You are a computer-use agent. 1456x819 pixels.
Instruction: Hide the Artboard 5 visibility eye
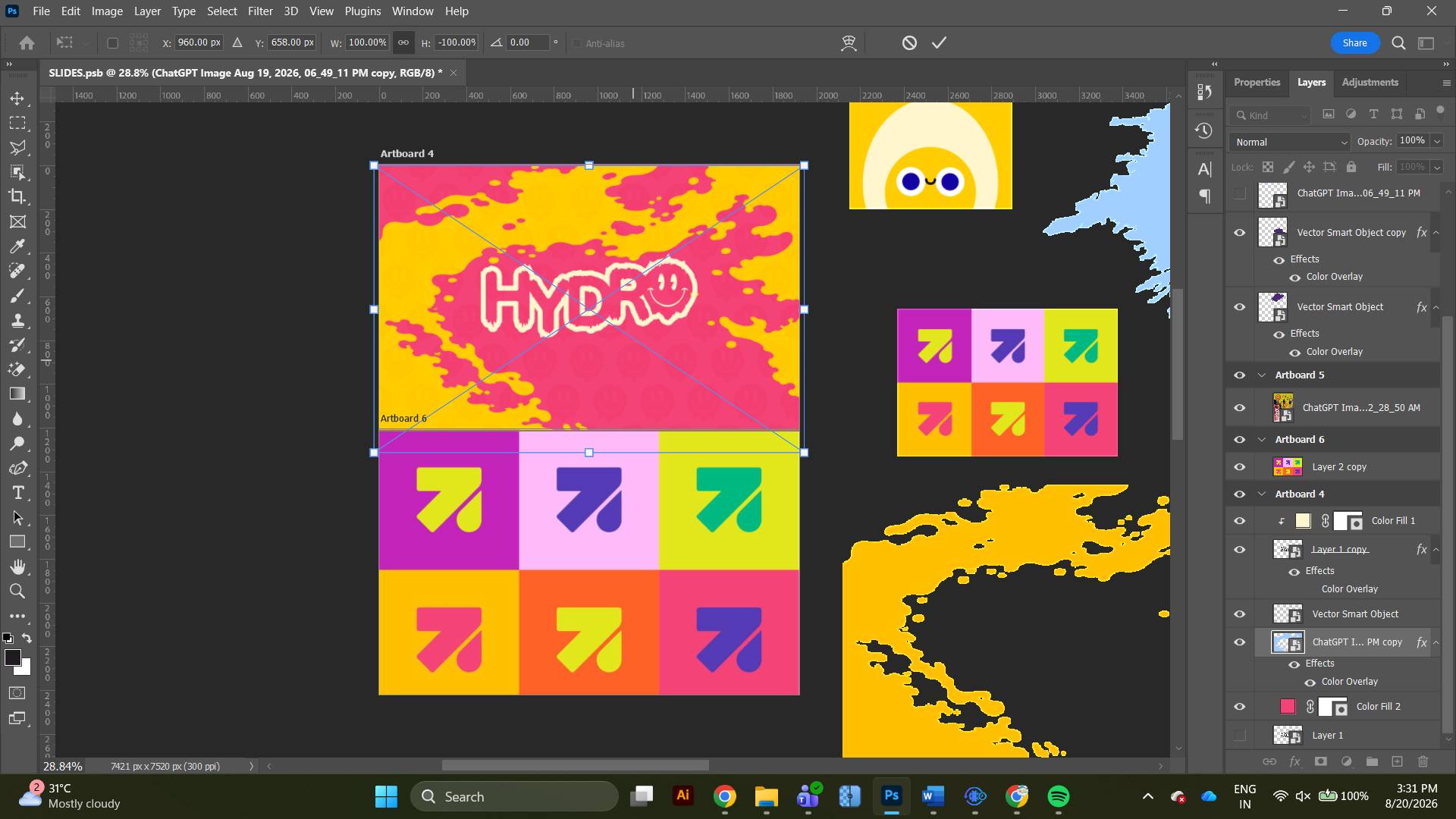[1240, 375]
